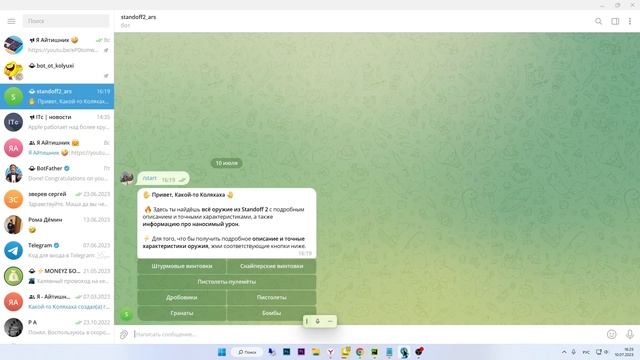640x360 pixels.
Task: Open the emoji picker
Action: (611, 334)
